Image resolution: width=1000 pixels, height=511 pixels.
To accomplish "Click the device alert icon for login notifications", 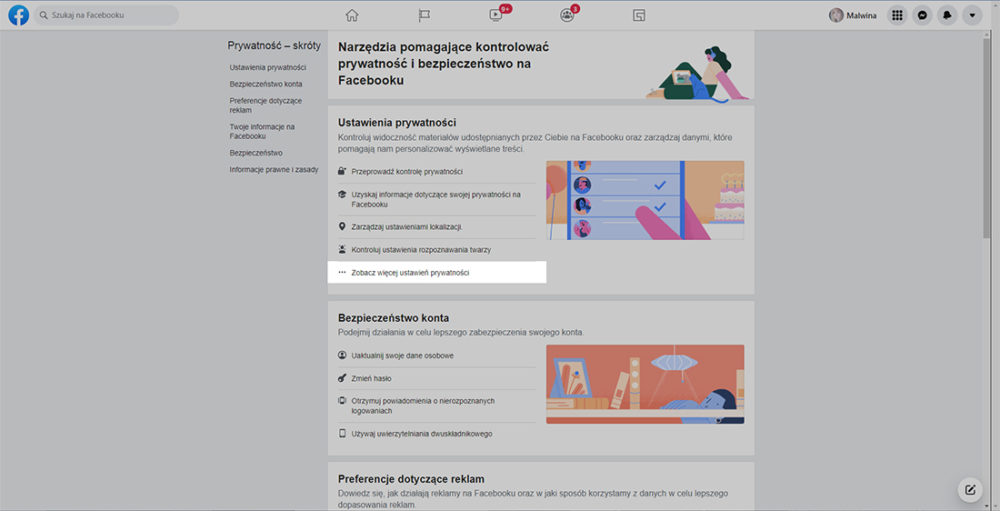I will coord(342,401).
